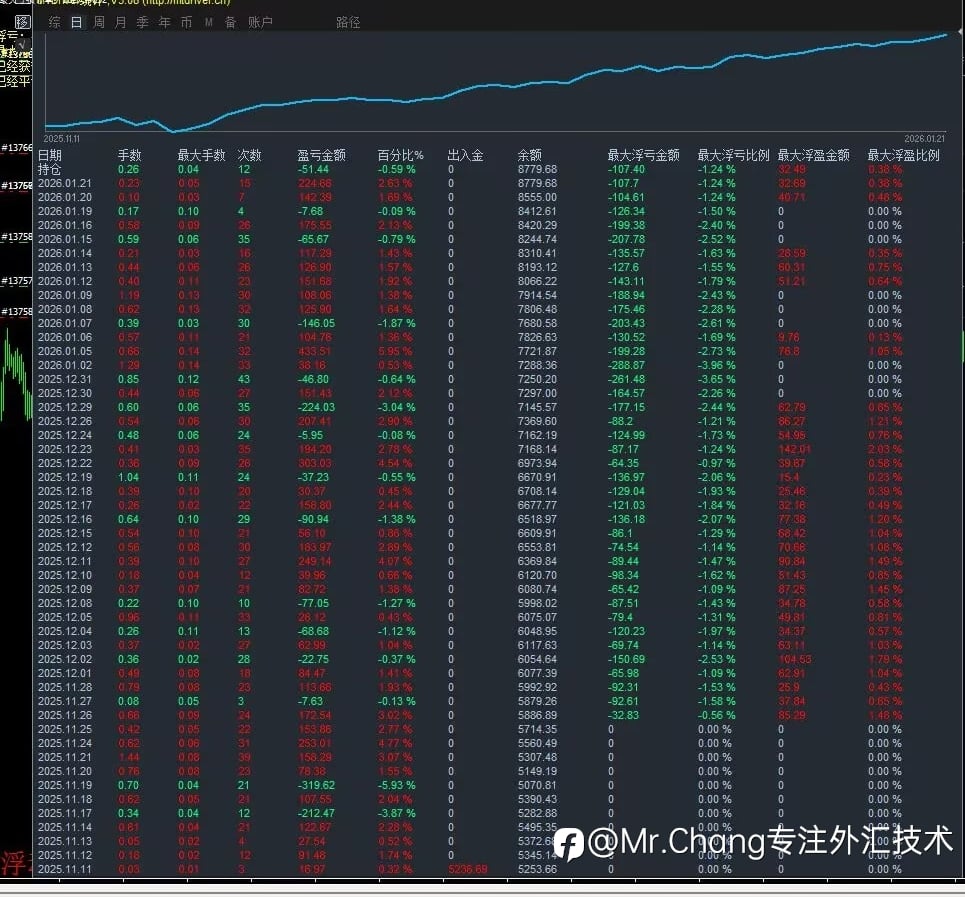The image size is (965, 897).
Task: Open the 备 tab
Action: click(x=231, y=22)
